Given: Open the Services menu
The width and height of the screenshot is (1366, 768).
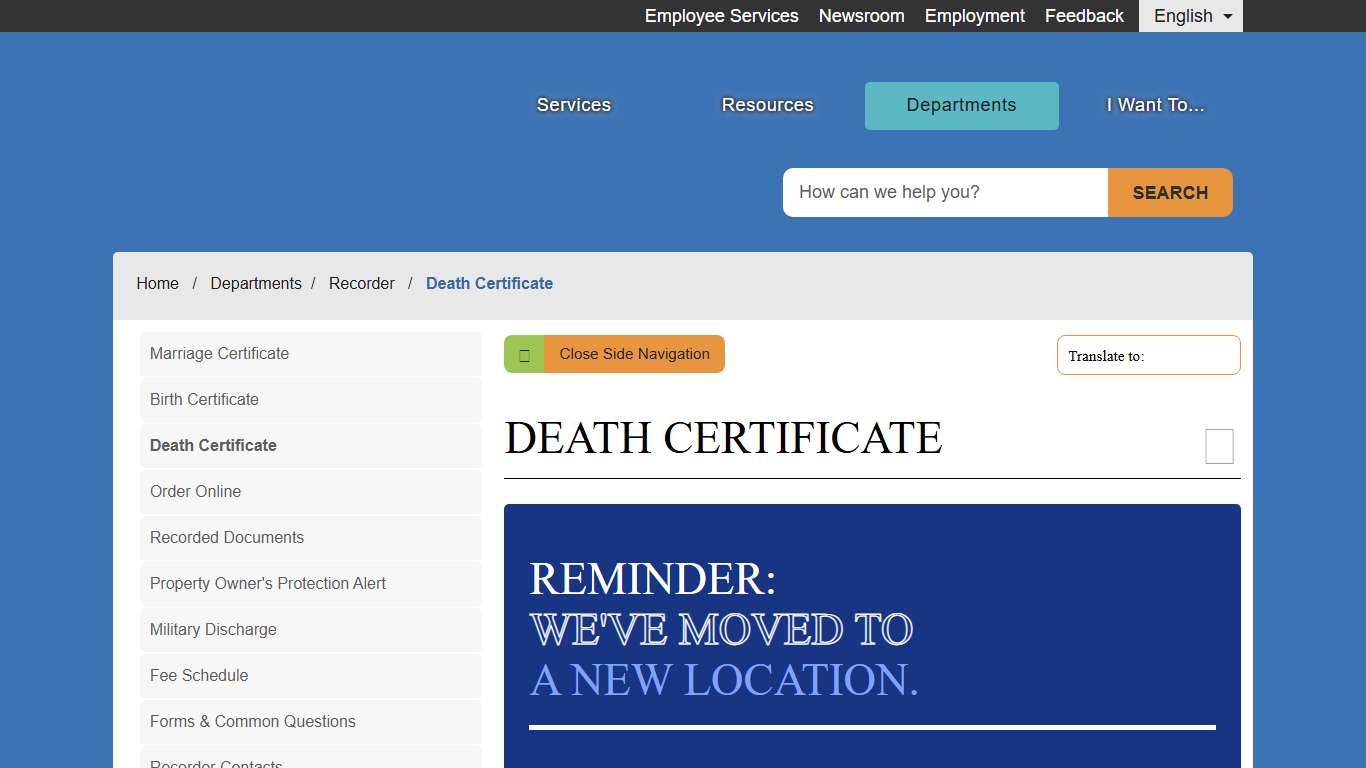Looking at the screenshot, I should point(573,105).
